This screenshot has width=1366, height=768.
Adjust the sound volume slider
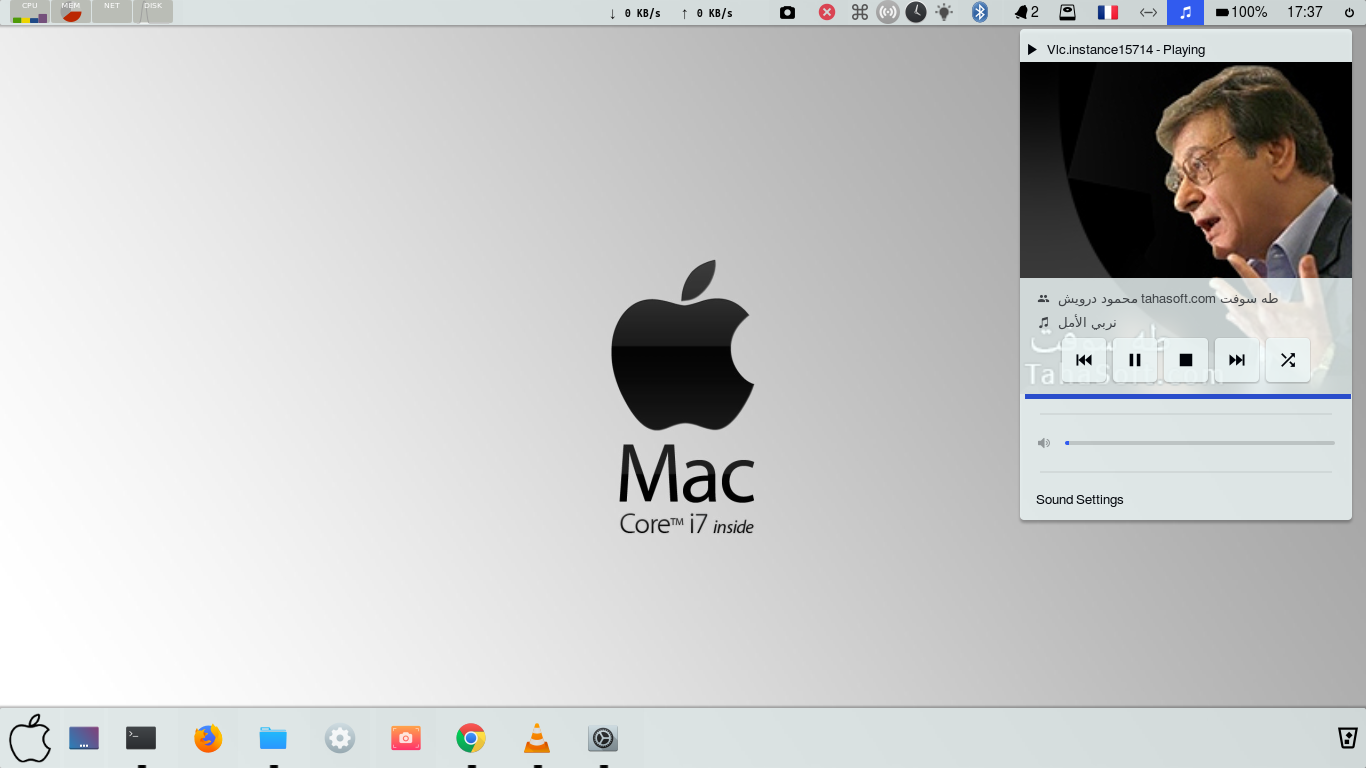(x=1200, y=442)
